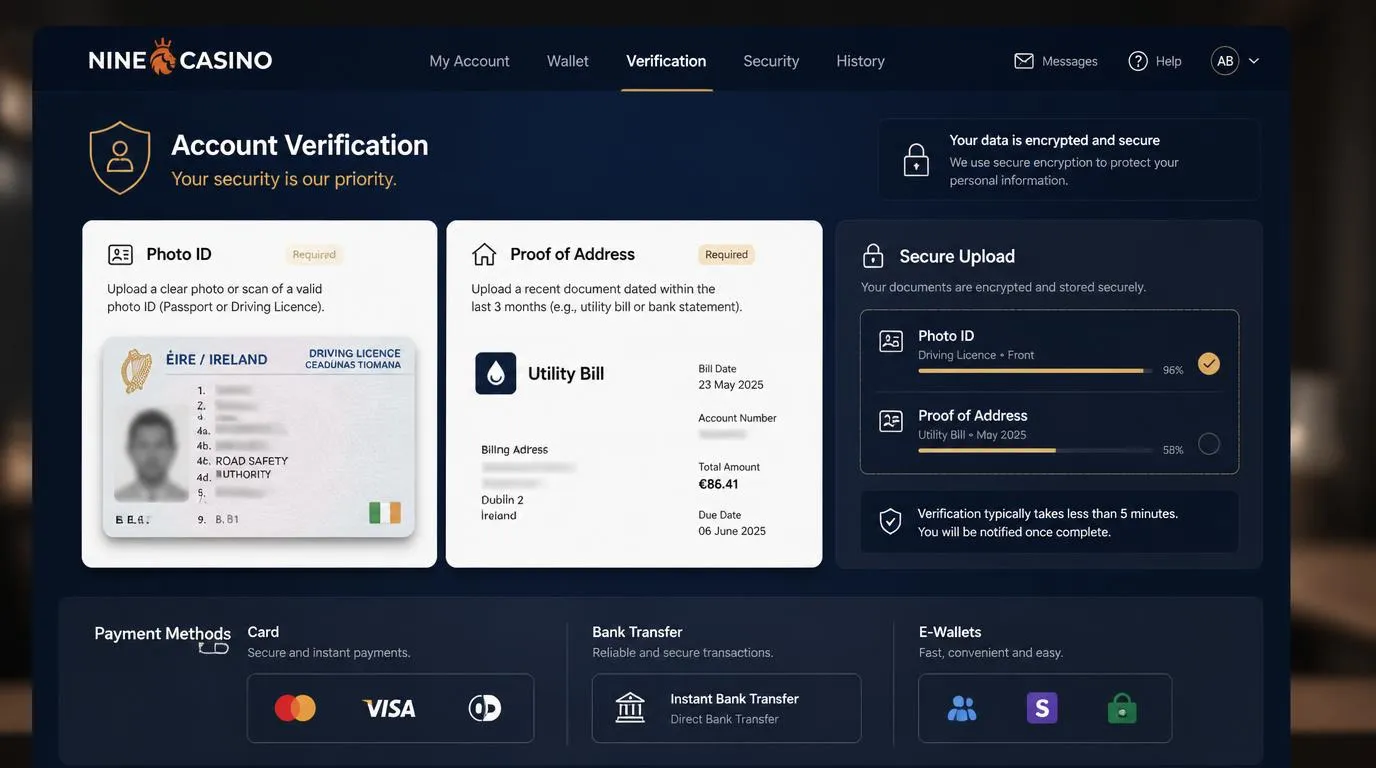Select the Verification tab
The height and width of the screenshot is (768, 1376).
(x=666, y=61)
